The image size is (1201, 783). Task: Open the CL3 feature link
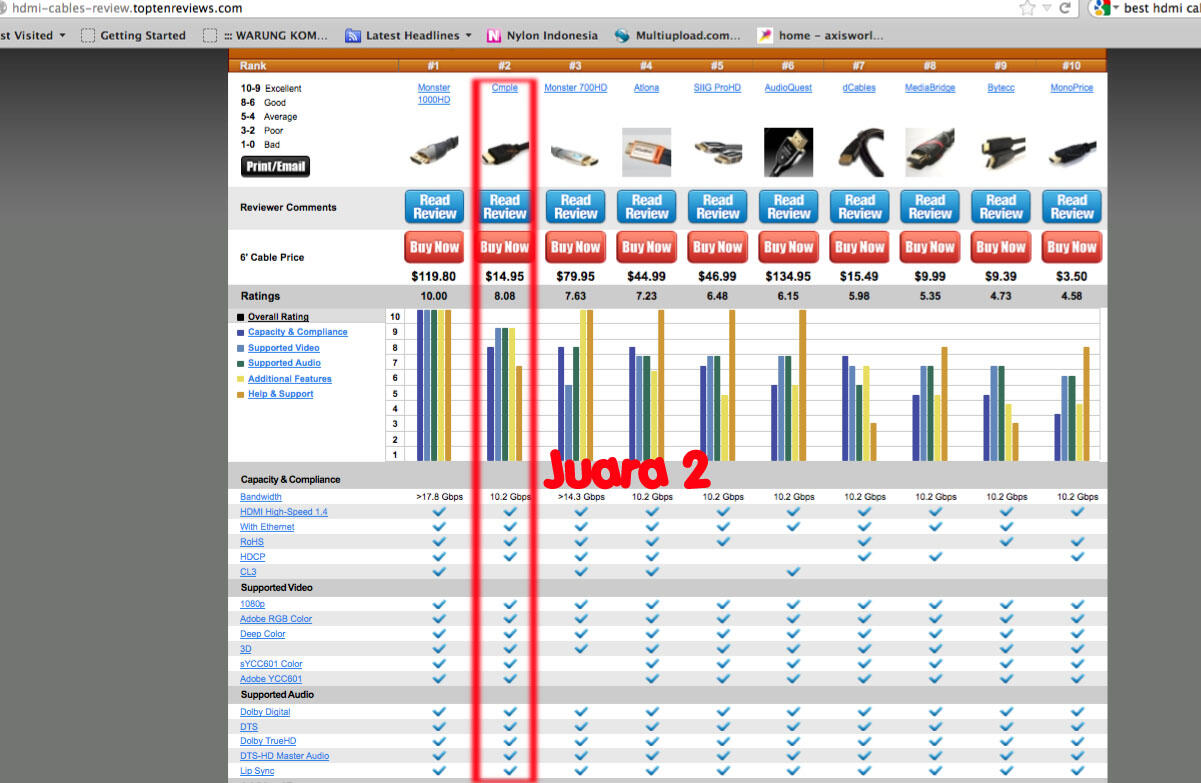[x=248, y=572]
